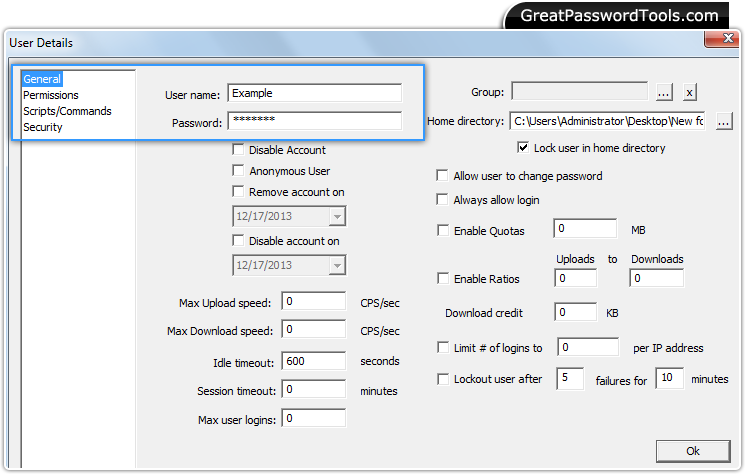
Task: Check Allow user to change password
Action: click(x=442, y=176)
